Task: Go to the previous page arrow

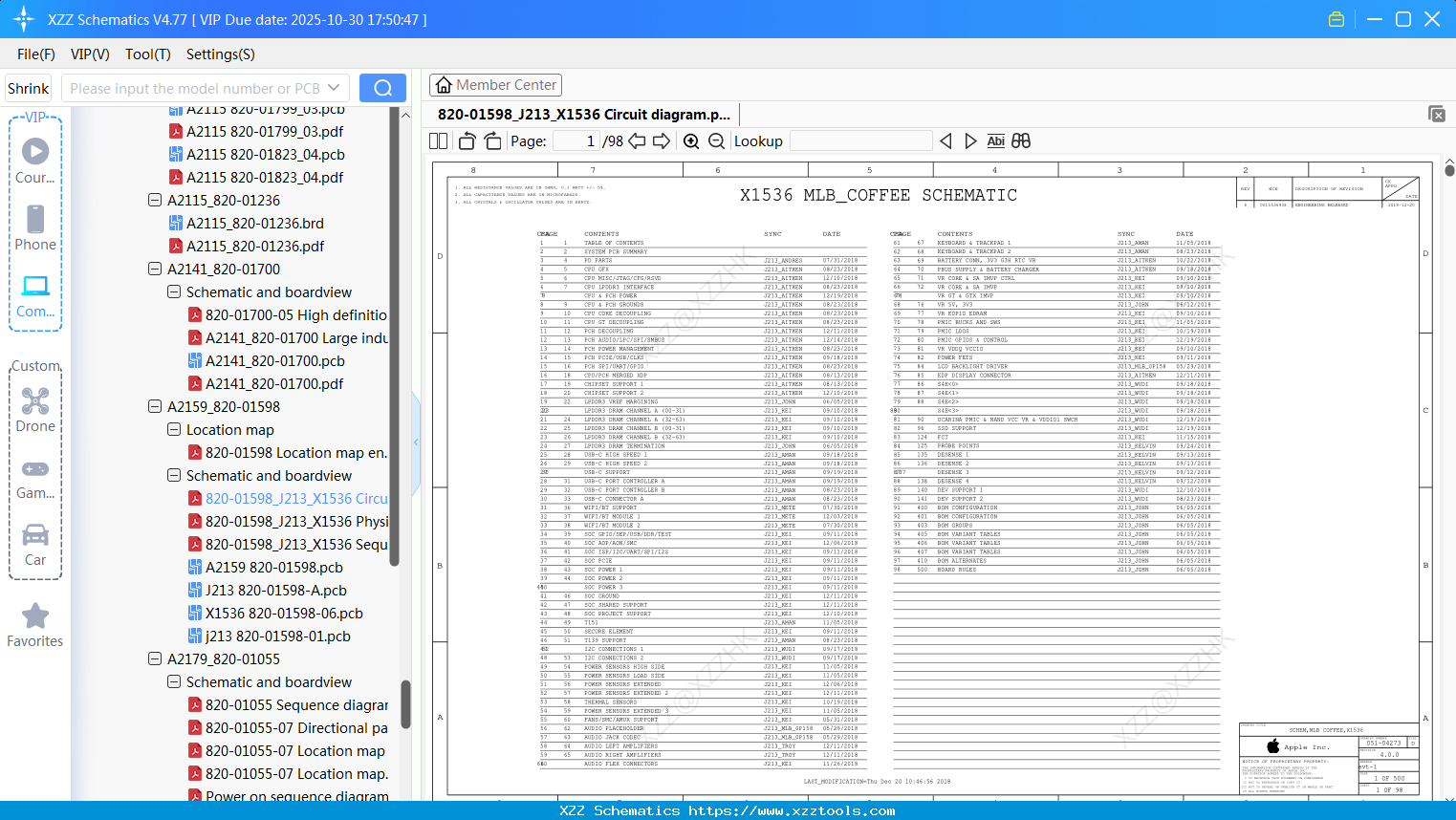Action: [x=637, y=140]
